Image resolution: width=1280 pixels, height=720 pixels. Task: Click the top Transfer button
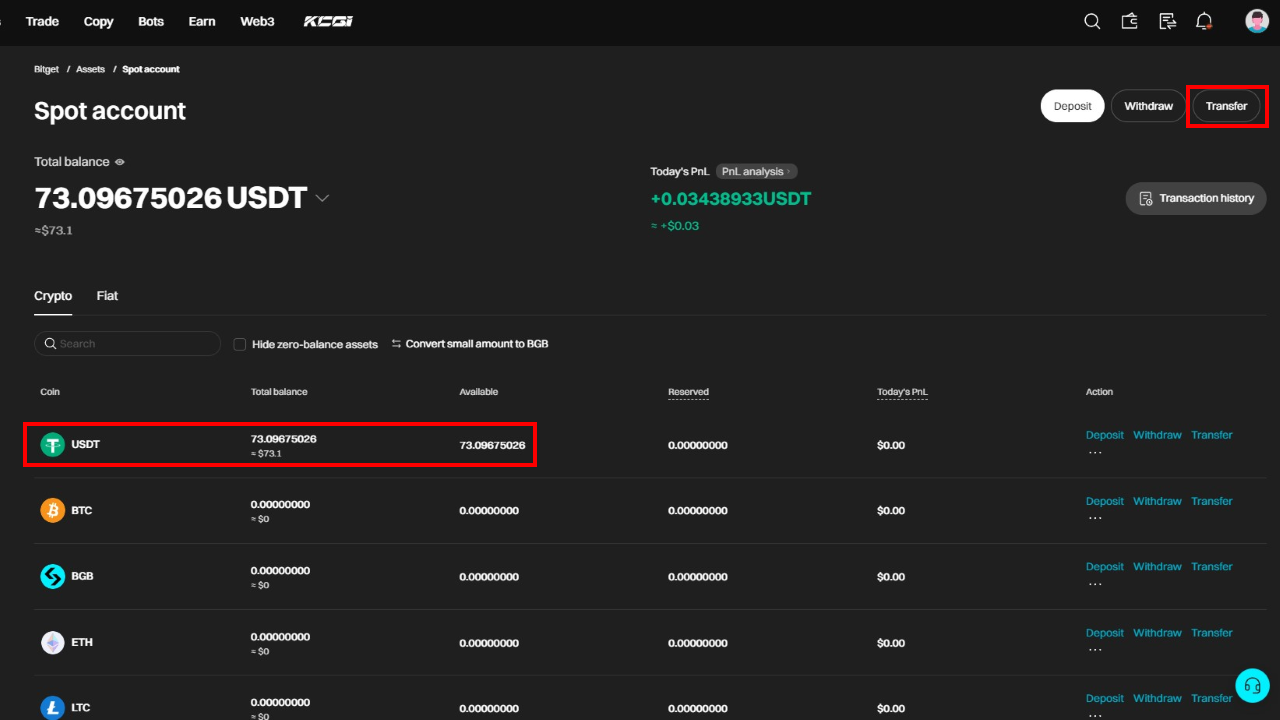pyautogui.click(x=1226, y=106)
